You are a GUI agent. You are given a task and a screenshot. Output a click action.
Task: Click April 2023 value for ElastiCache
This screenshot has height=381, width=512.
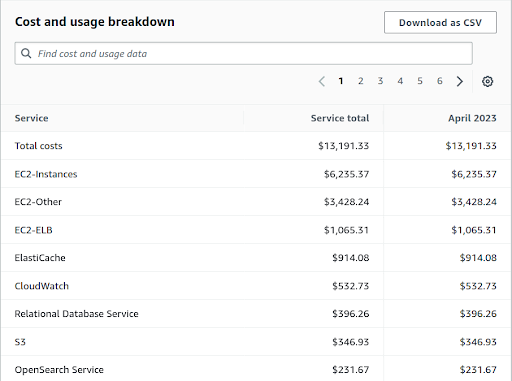[x=478, y=258]
